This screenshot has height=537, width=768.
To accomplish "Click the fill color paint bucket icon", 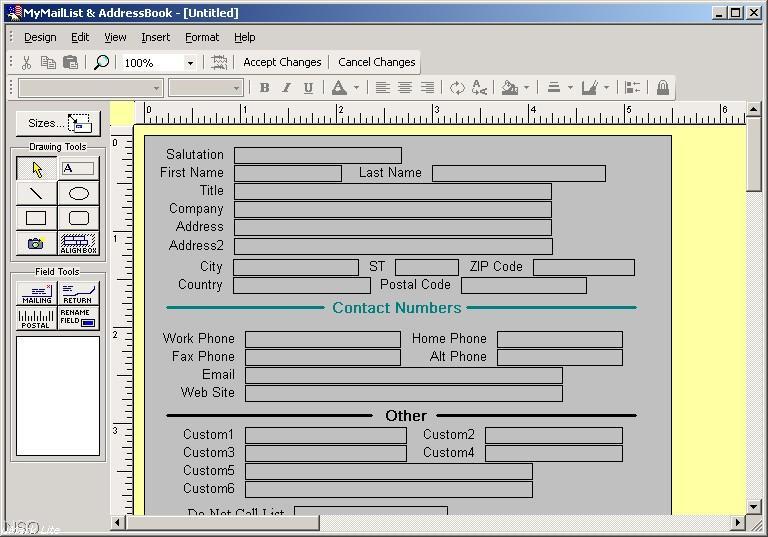I will pyautogui.click(x=510, y=88).
